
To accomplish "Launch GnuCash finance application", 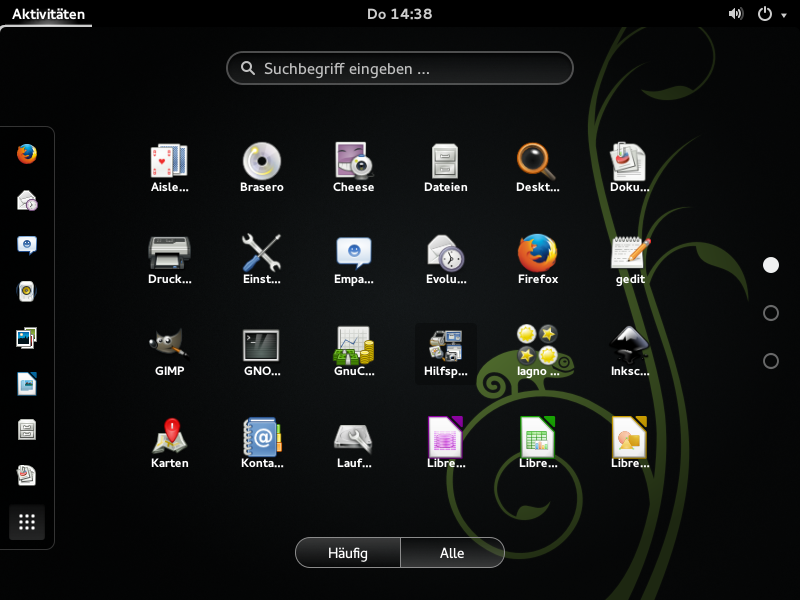I will click(x=354, y=352).
